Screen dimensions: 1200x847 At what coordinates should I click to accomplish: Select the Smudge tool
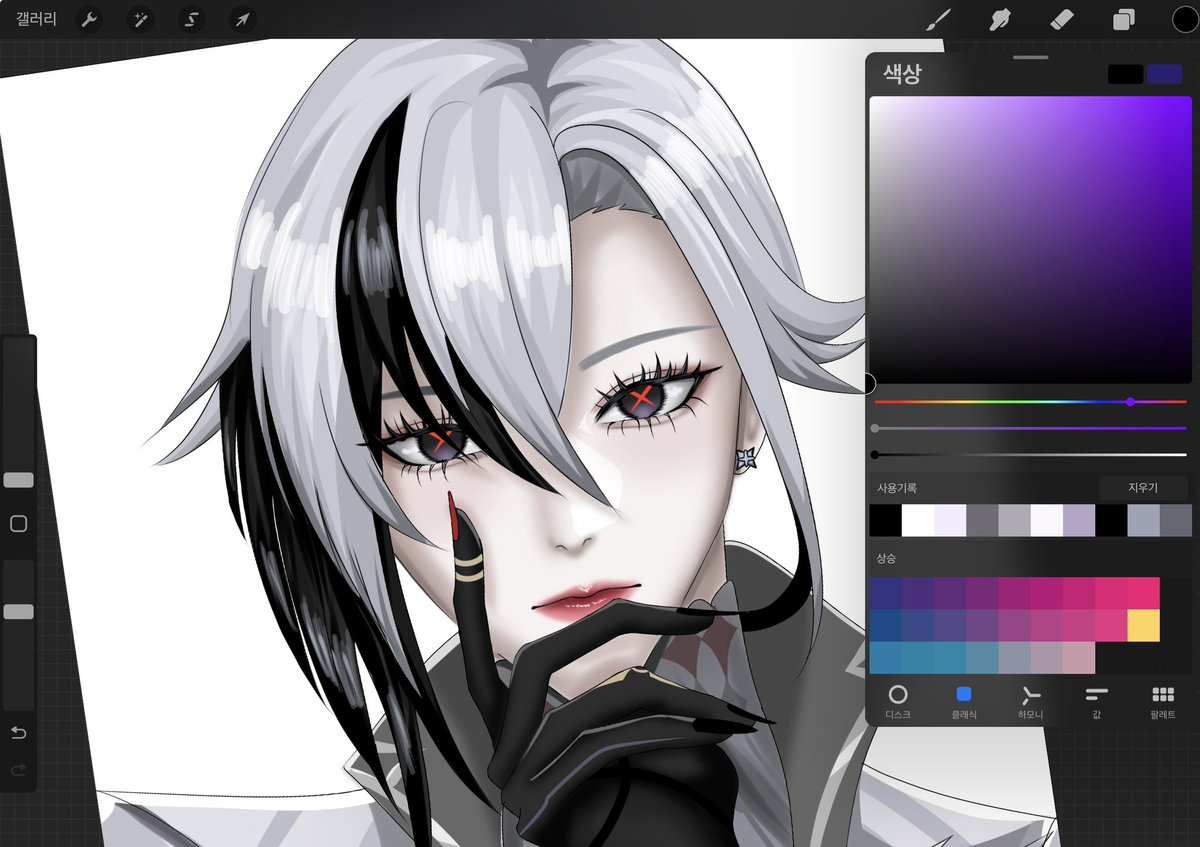(999, 19)
